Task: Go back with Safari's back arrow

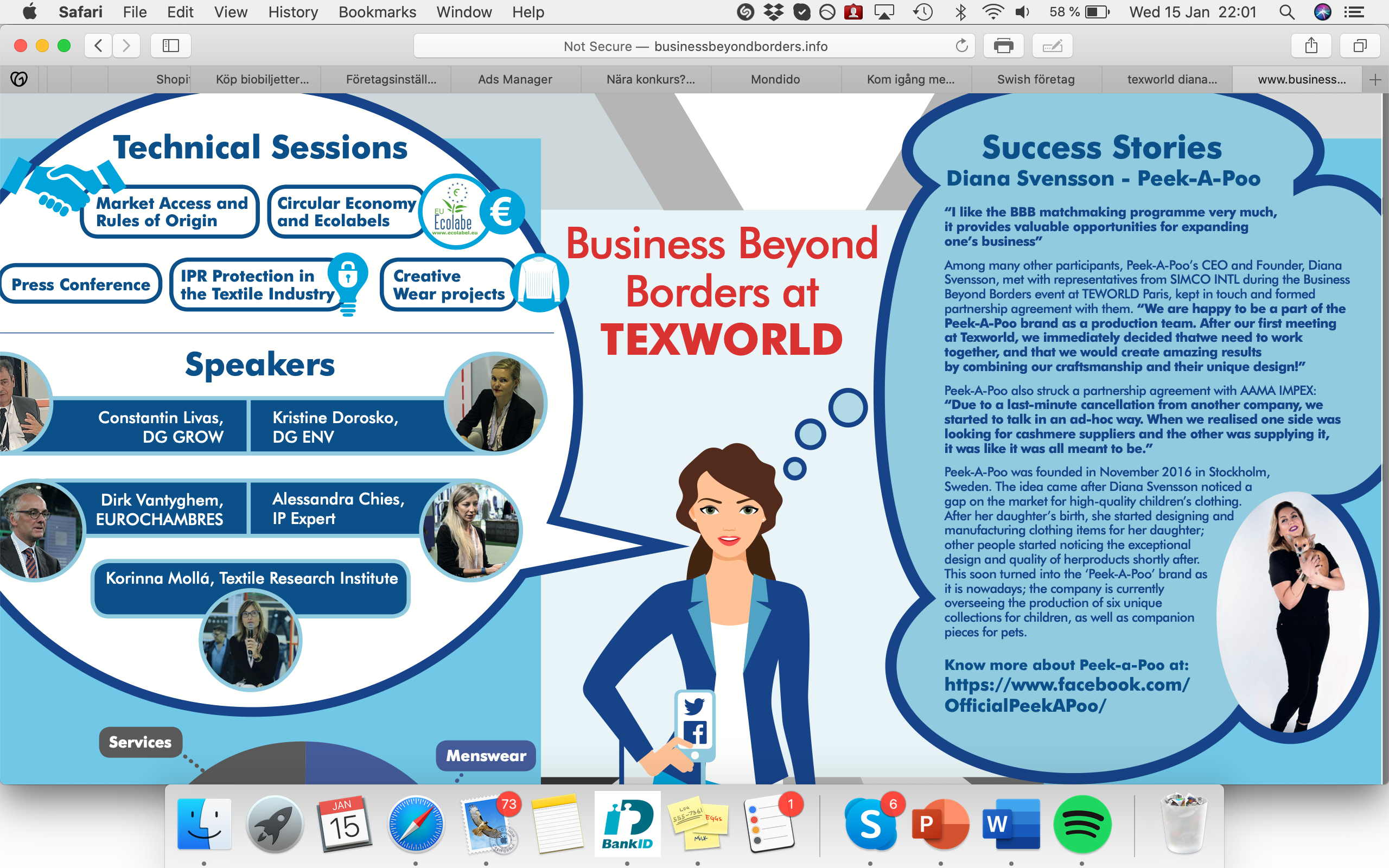Action: point(99,46)
